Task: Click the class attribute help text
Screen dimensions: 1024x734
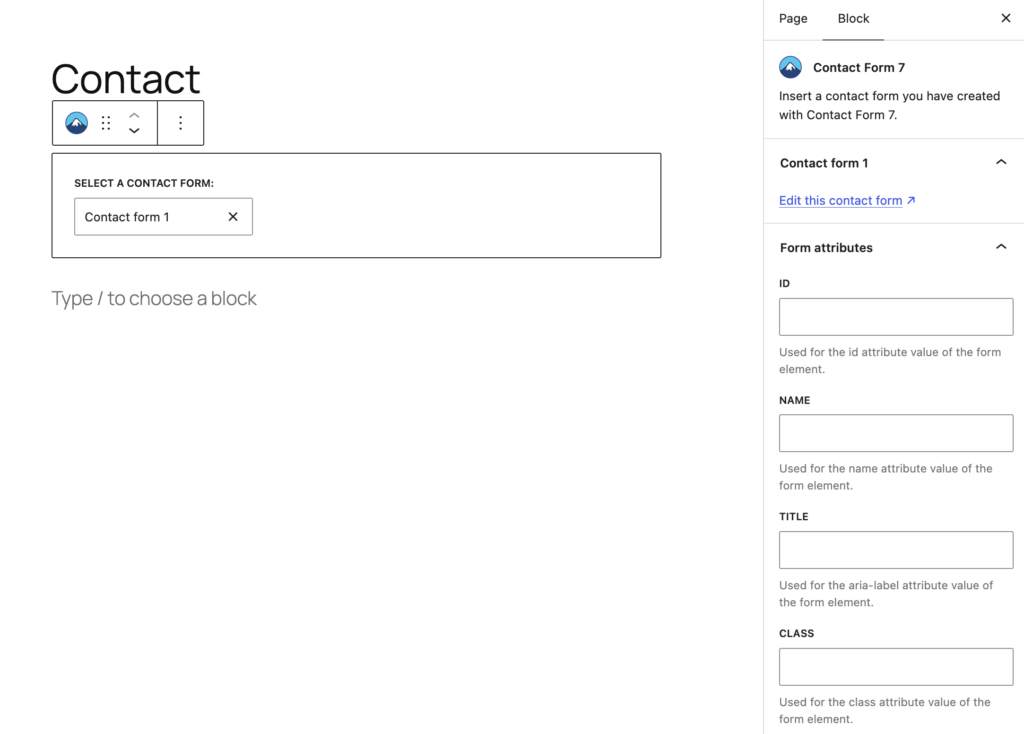Action: coord(885,710)
